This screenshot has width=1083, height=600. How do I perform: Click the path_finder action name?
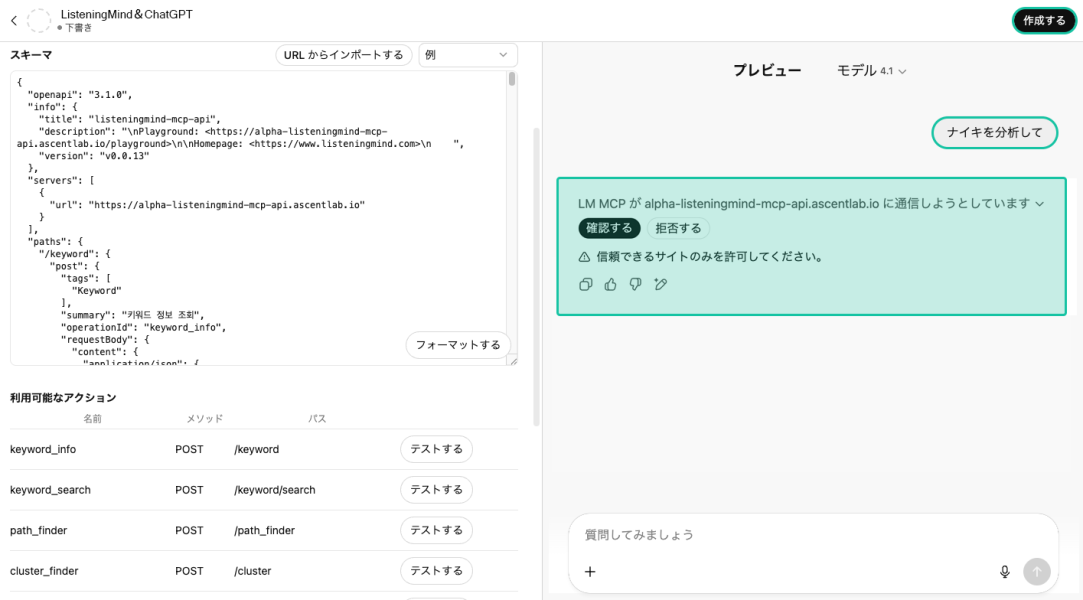pos(39,530)
